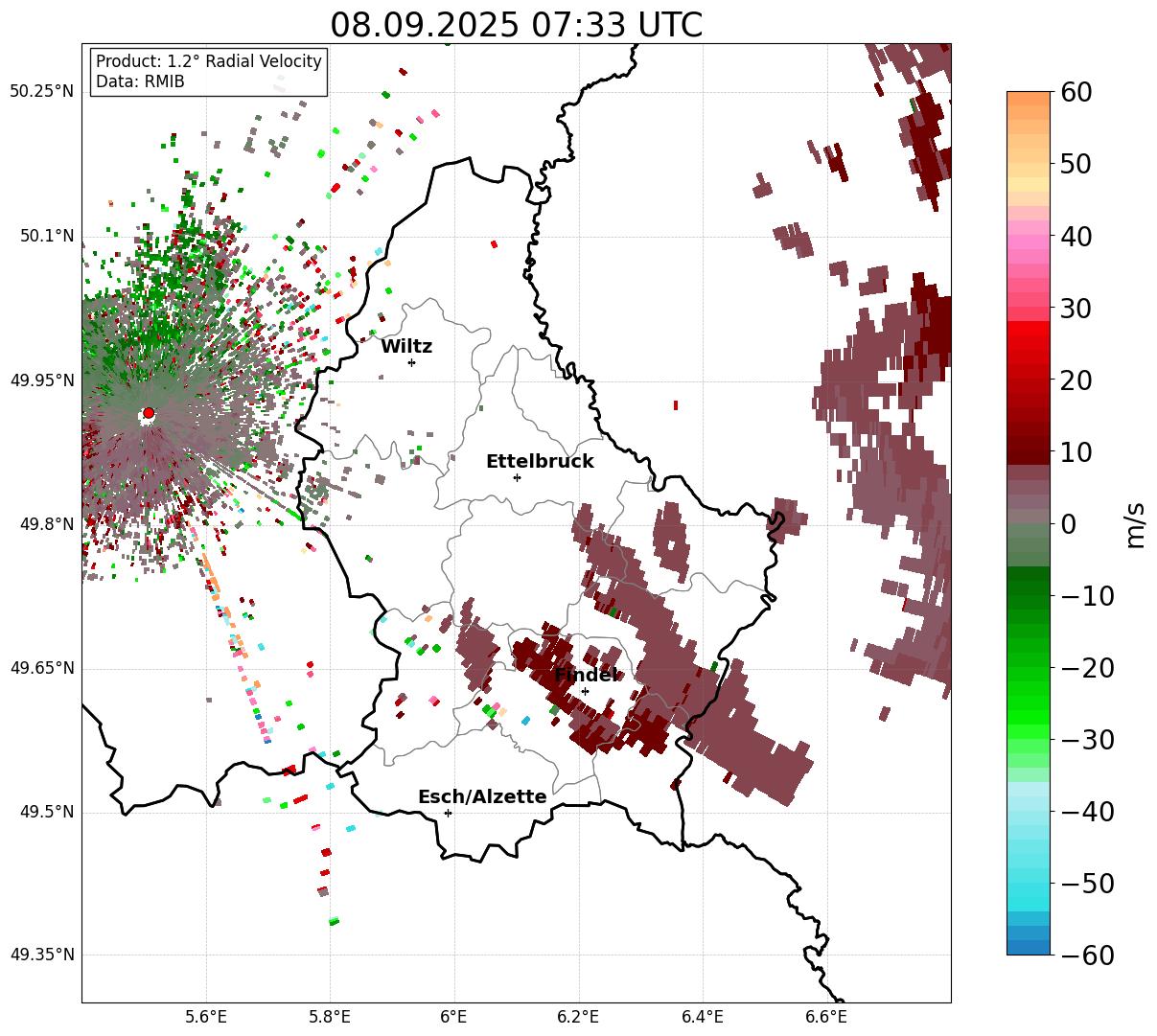Select the Ettelbruck city label
The image size is (1157, 1036).
(540, 462)
